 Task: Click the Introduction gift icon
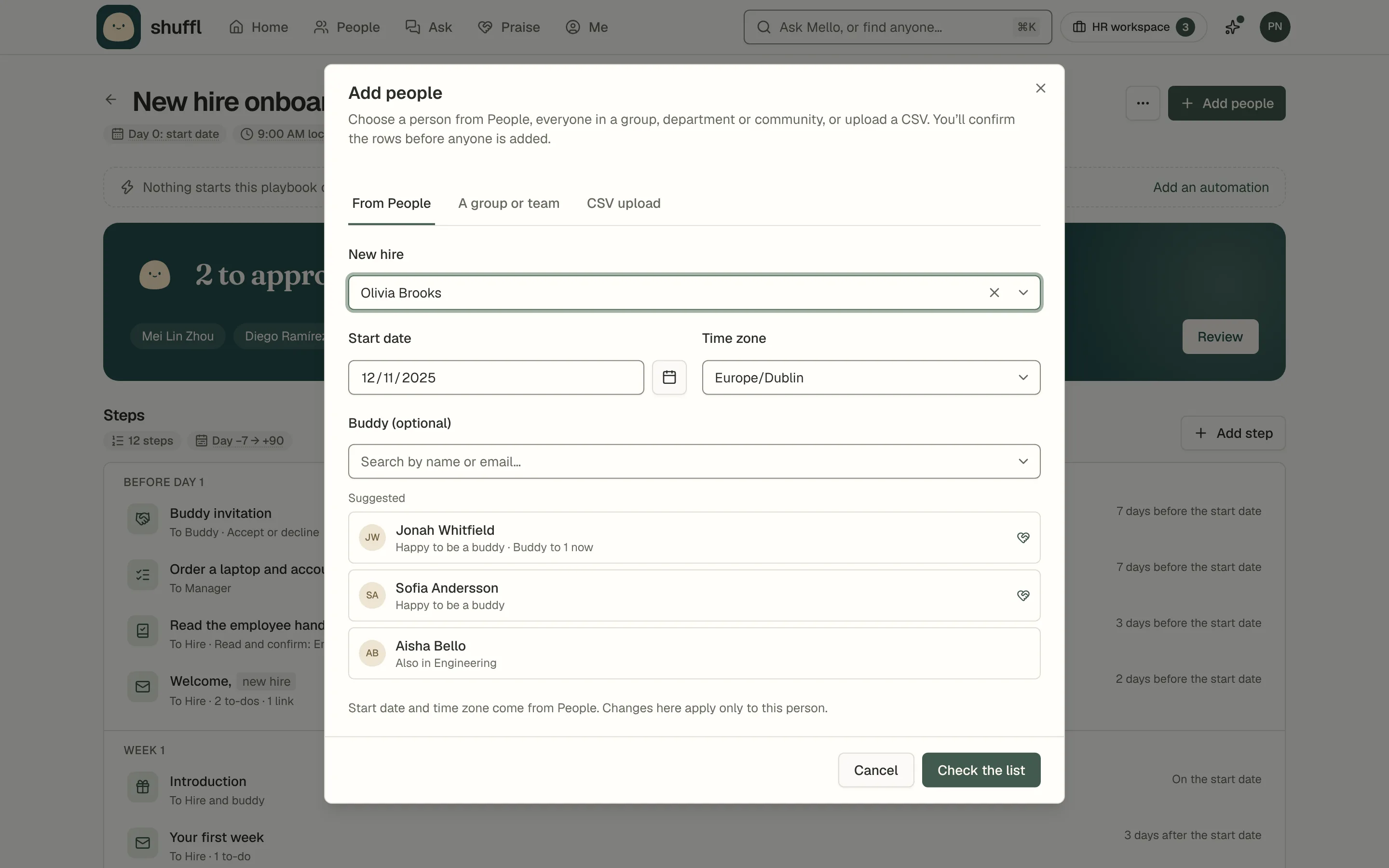143,787
